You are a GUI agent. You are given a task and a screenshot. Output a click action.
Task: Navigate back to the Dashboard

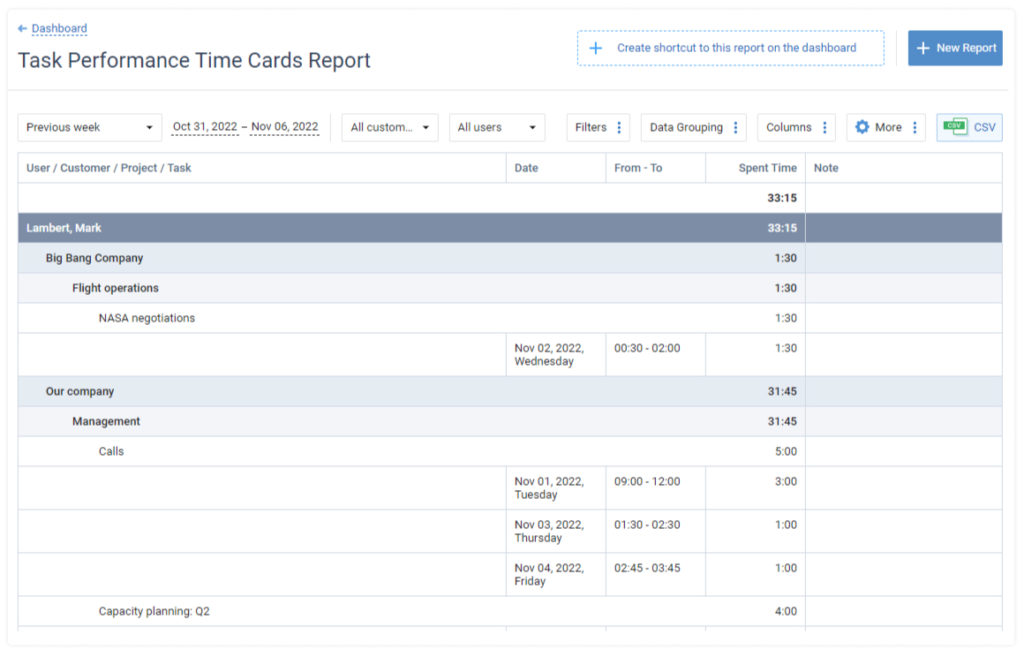58,28
